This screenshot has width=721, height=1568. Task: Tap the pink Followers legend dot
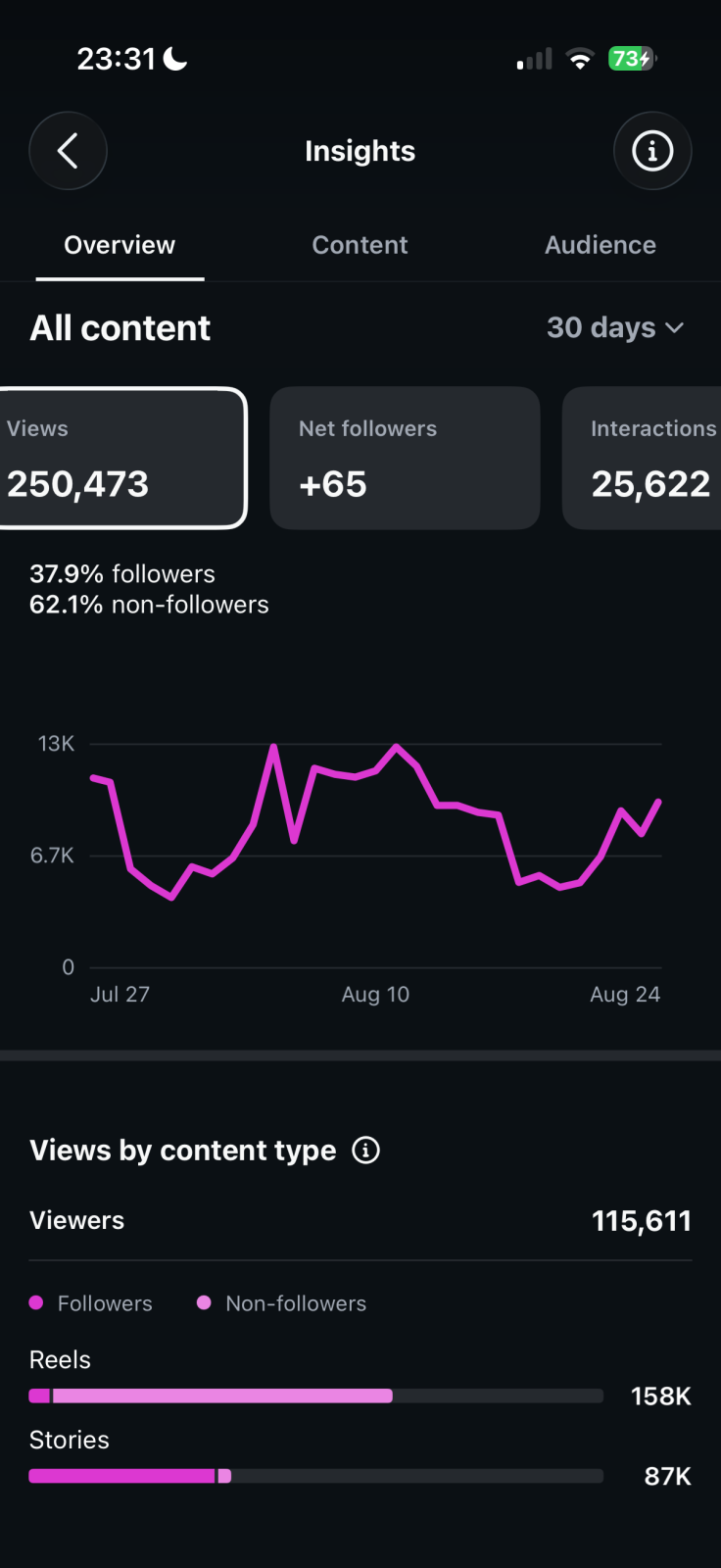coord(36,1302)
